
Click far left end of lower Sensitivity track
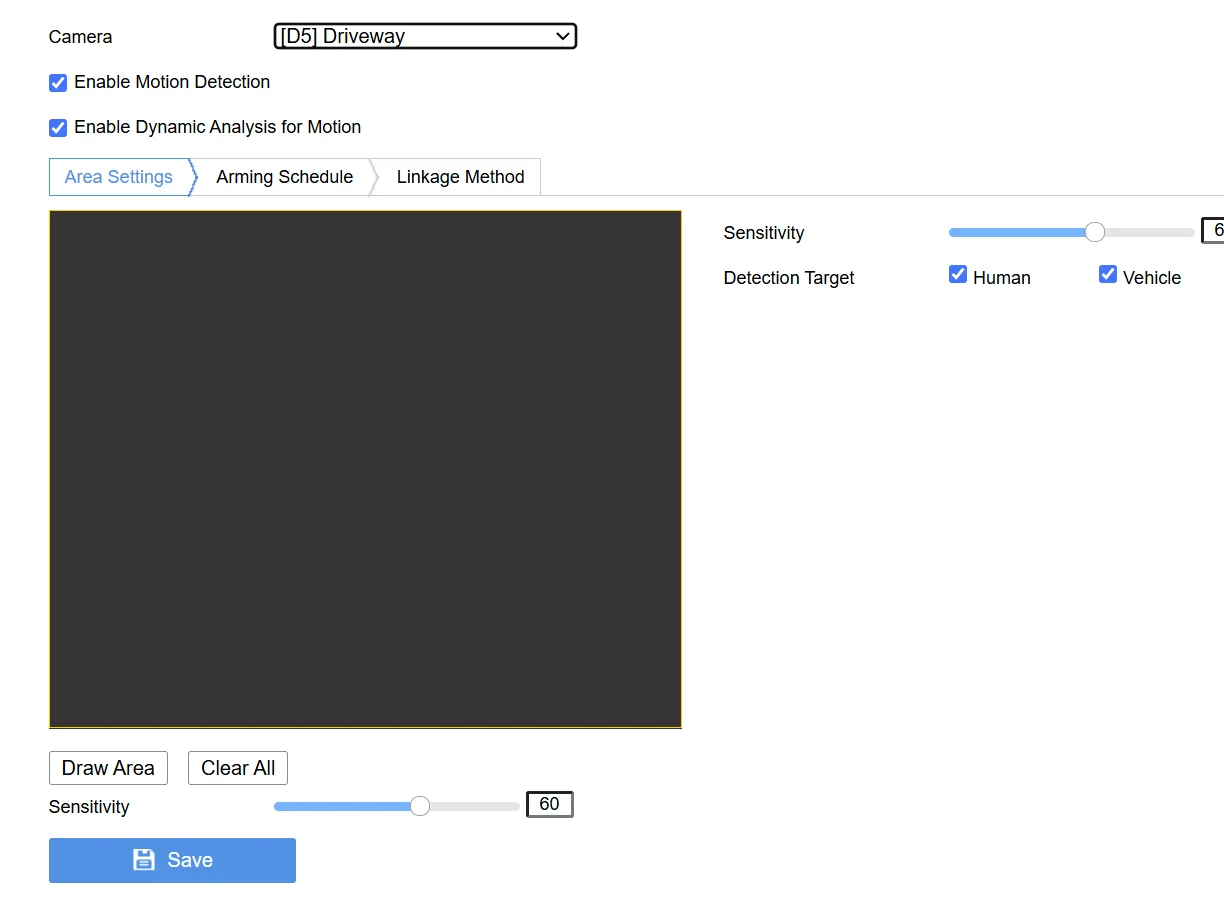coord(278,806)
